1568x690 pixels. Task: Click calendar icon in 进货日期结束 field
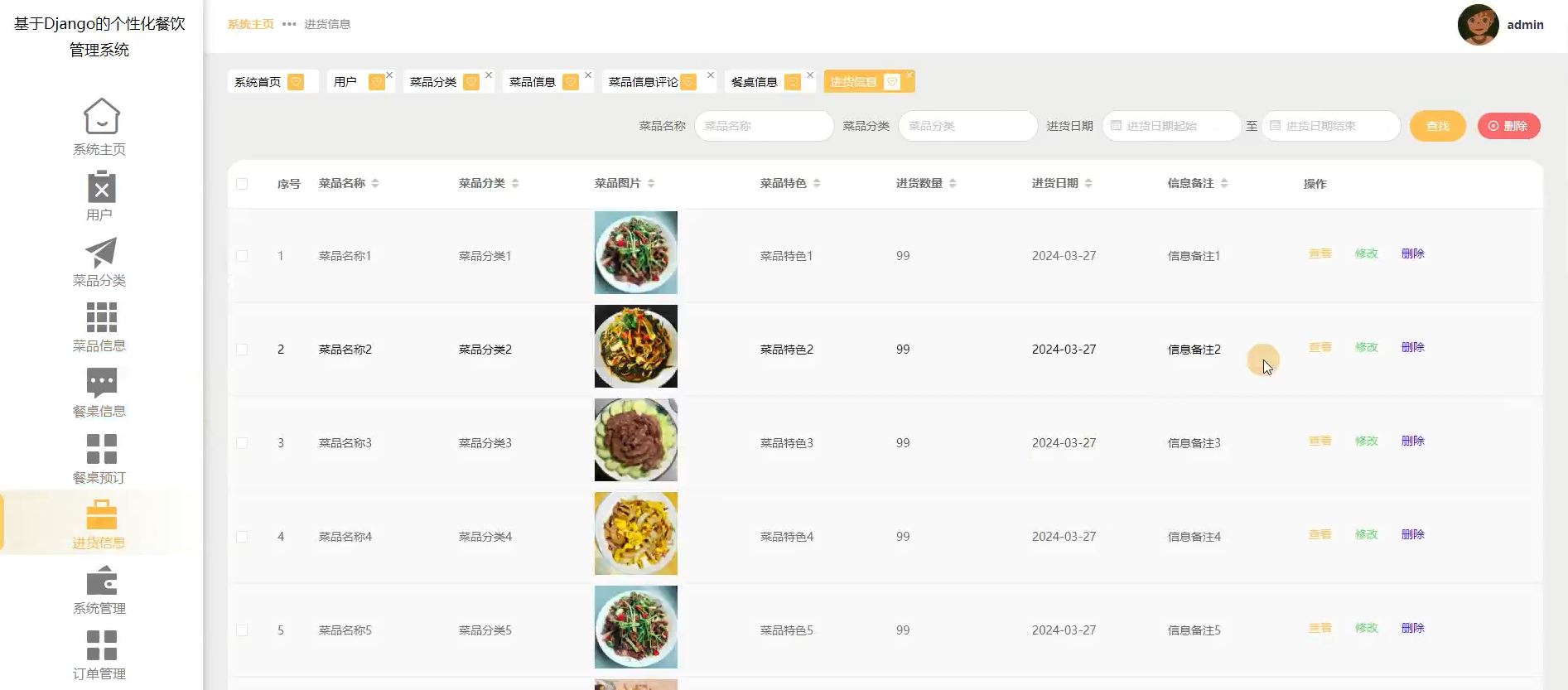pos(1275,126)
